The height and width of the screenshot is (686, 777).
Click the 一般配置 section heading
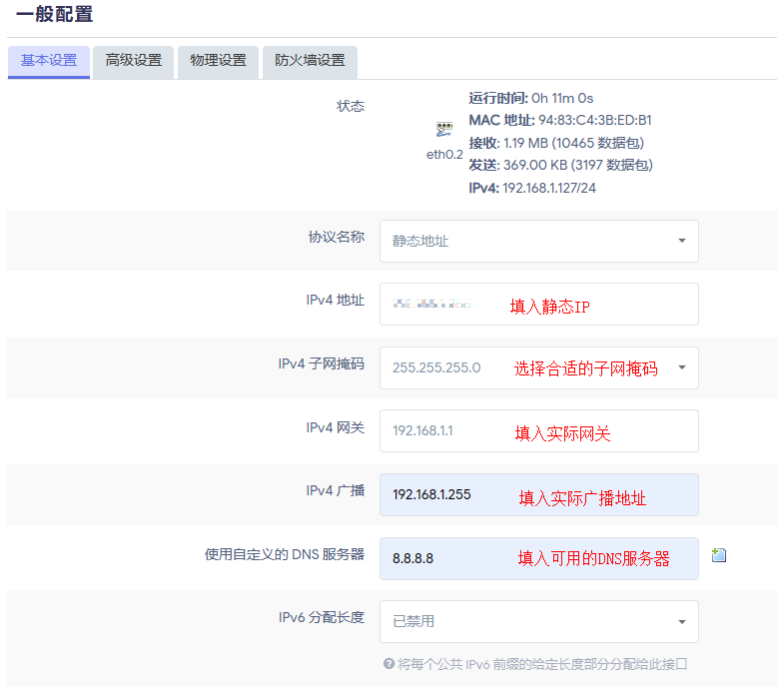(54, 14)
